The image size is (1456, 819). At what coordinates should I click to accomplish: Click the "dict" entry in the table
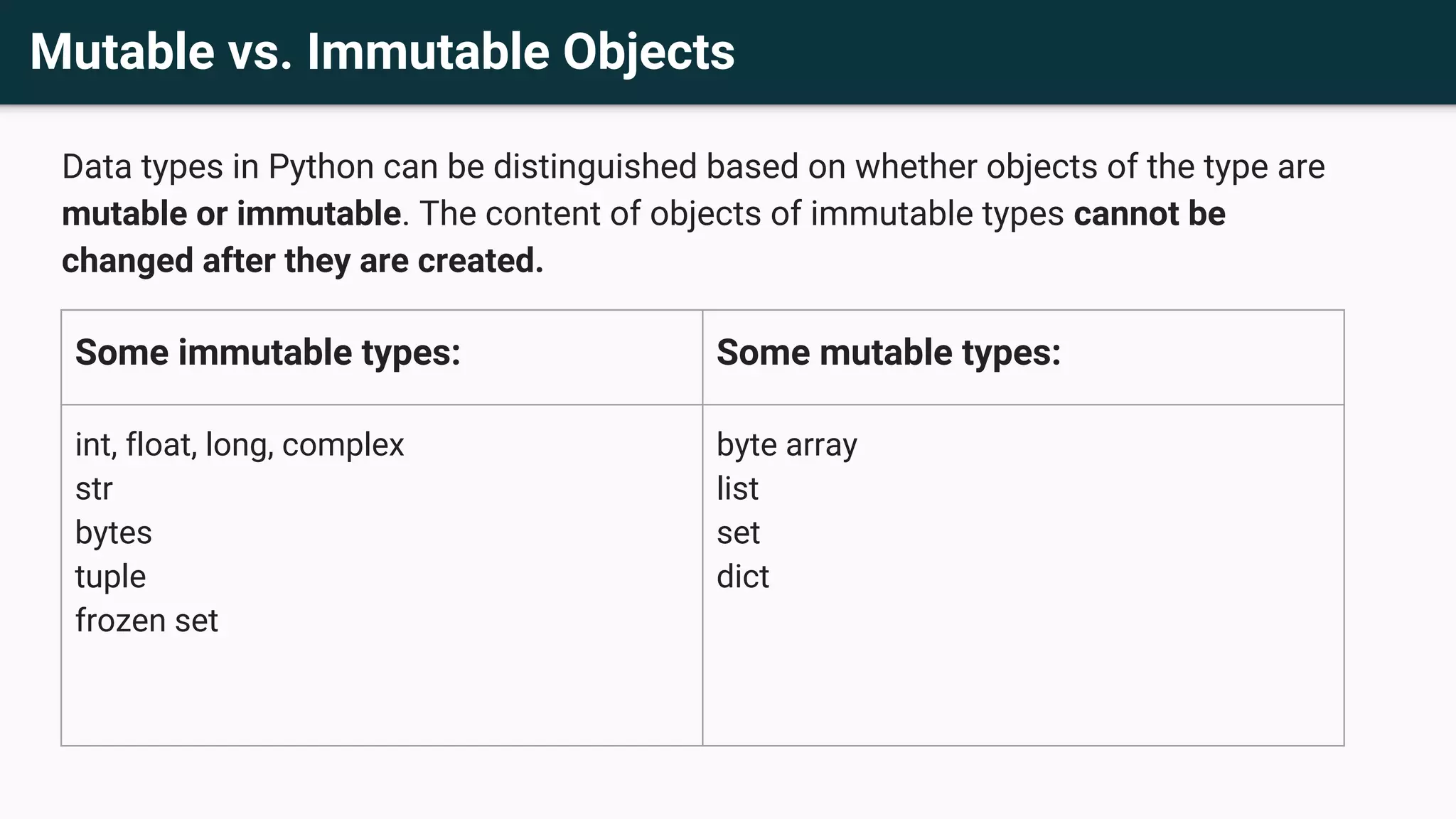(742, 577)
